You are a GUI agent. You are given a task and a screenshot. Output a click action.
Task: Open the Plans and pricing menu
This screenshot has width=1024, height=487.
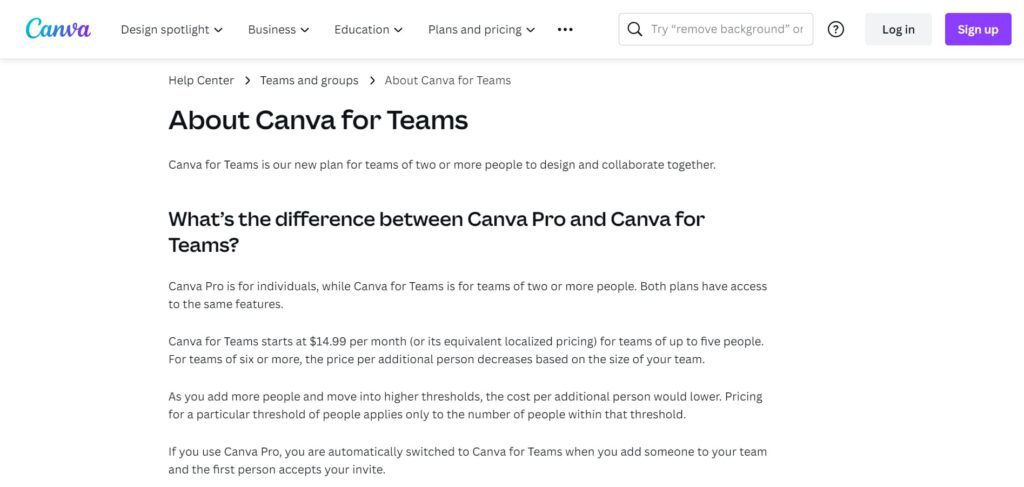pyautogui.click(x=481, y=29)
